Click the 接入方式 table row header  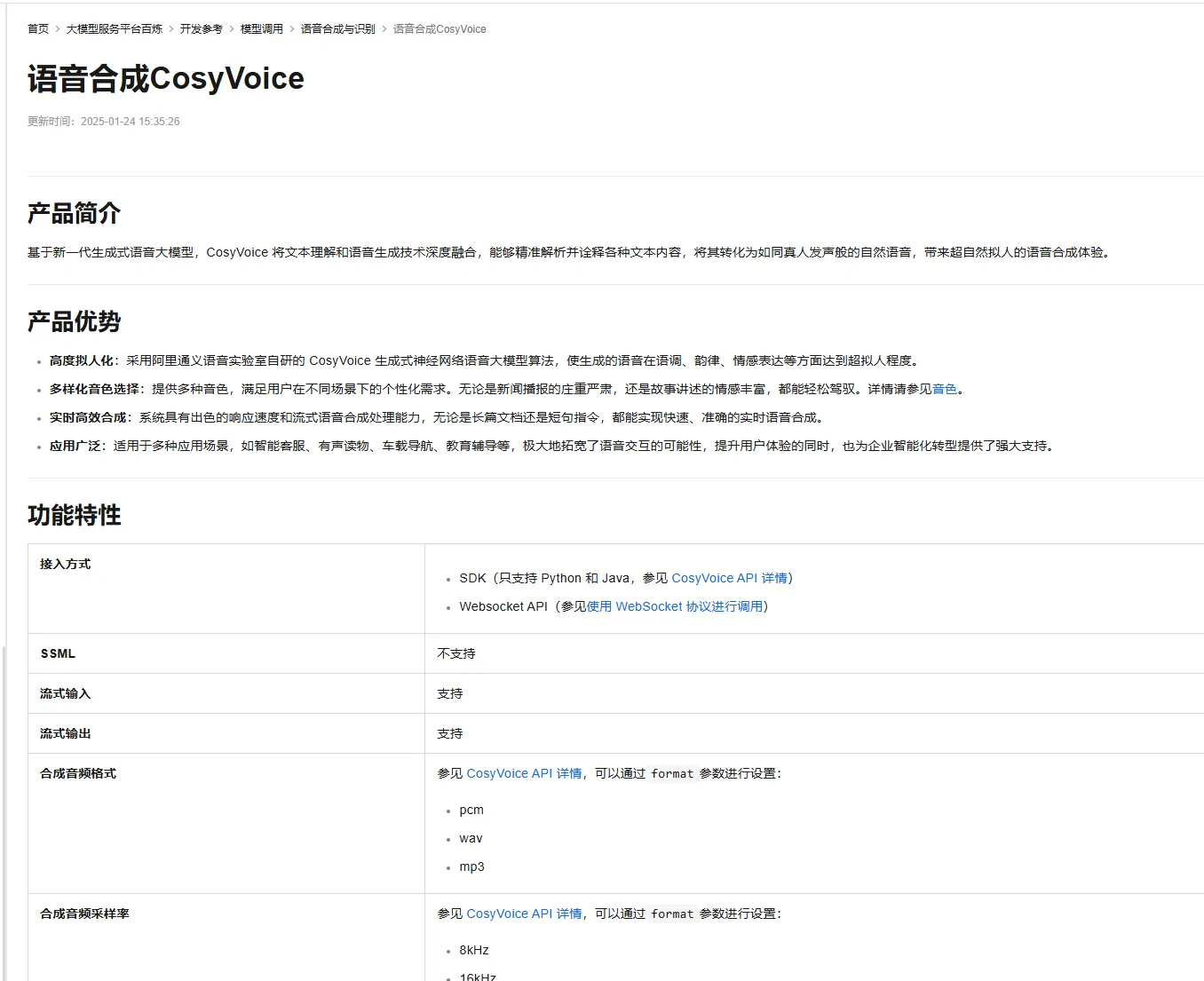66,564
